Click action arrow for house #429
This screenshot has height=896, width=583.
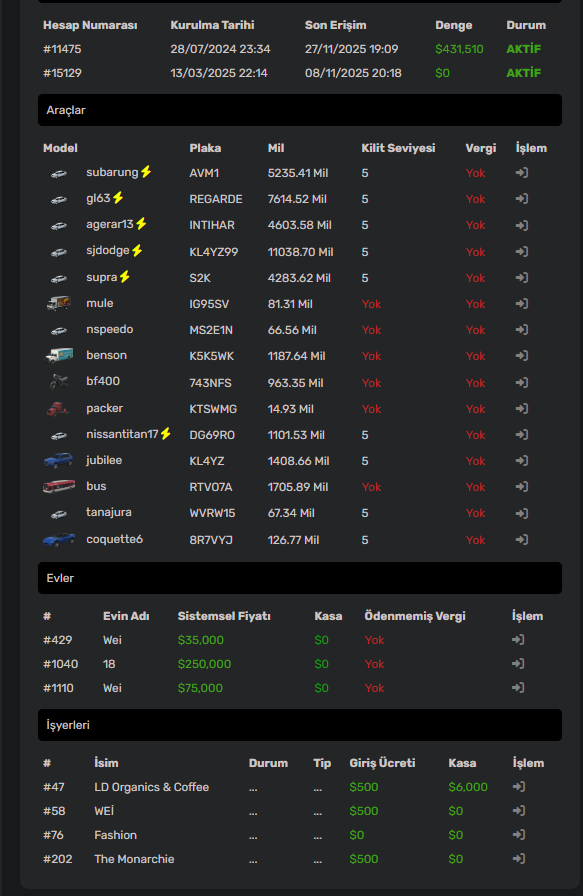coord(518,639)
